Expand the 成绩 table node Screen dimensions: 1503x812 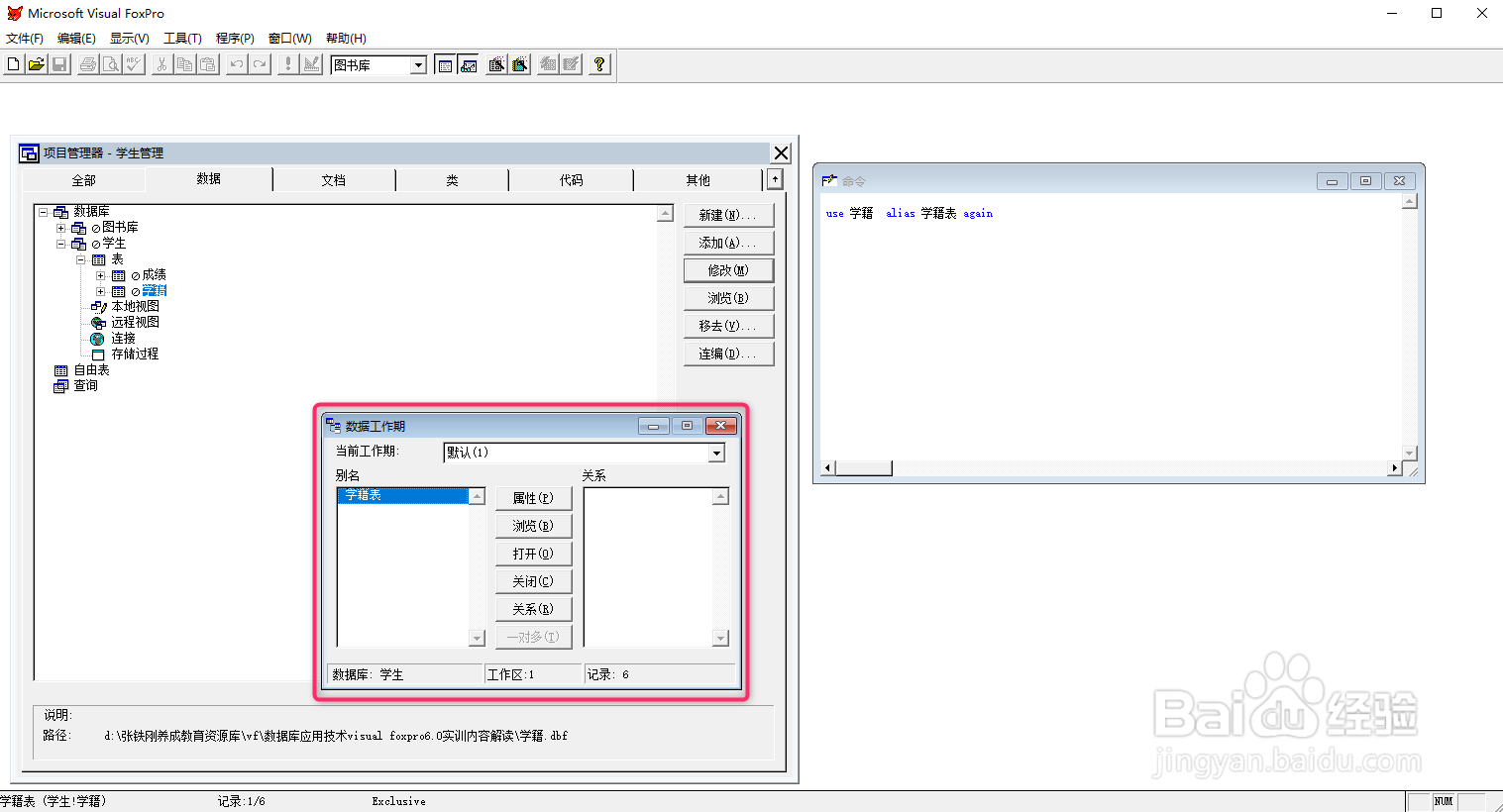[x=101, y=275]
